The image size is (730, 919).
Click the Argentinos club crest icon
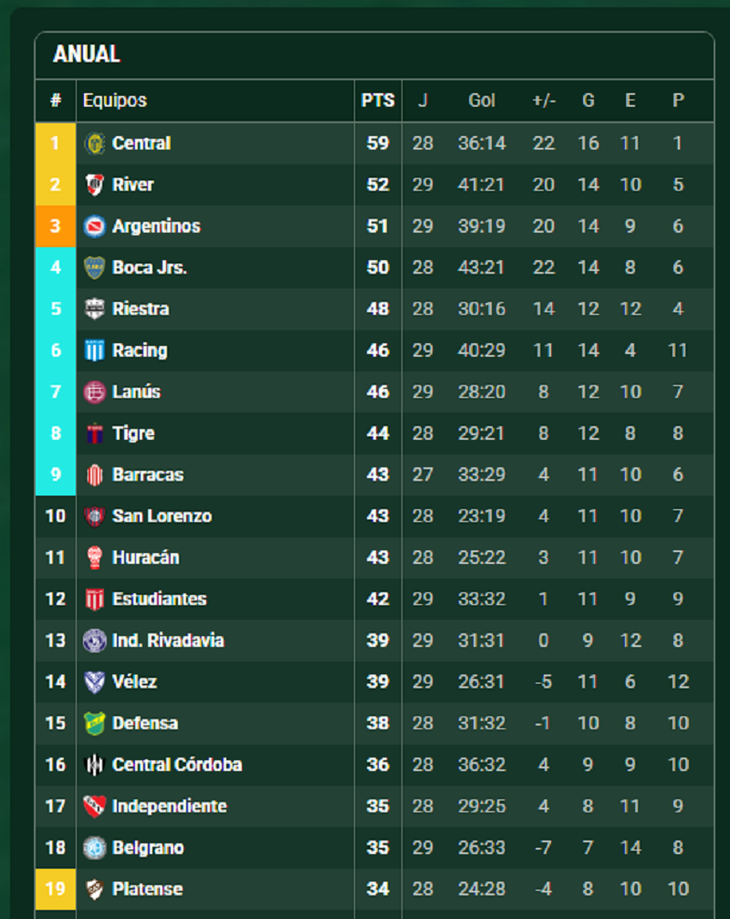[95, 226]
